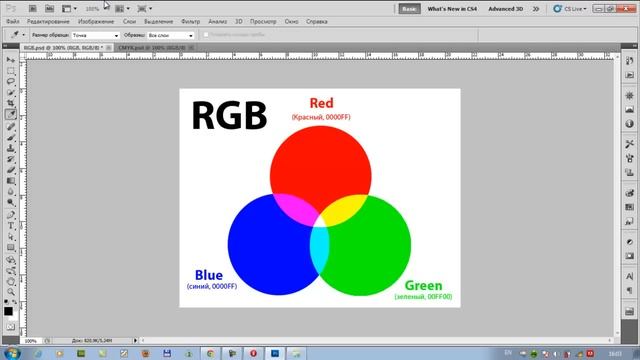Launch Mini Bridge from the application bar
Screen dimensions: 640x360
[49, 8]
